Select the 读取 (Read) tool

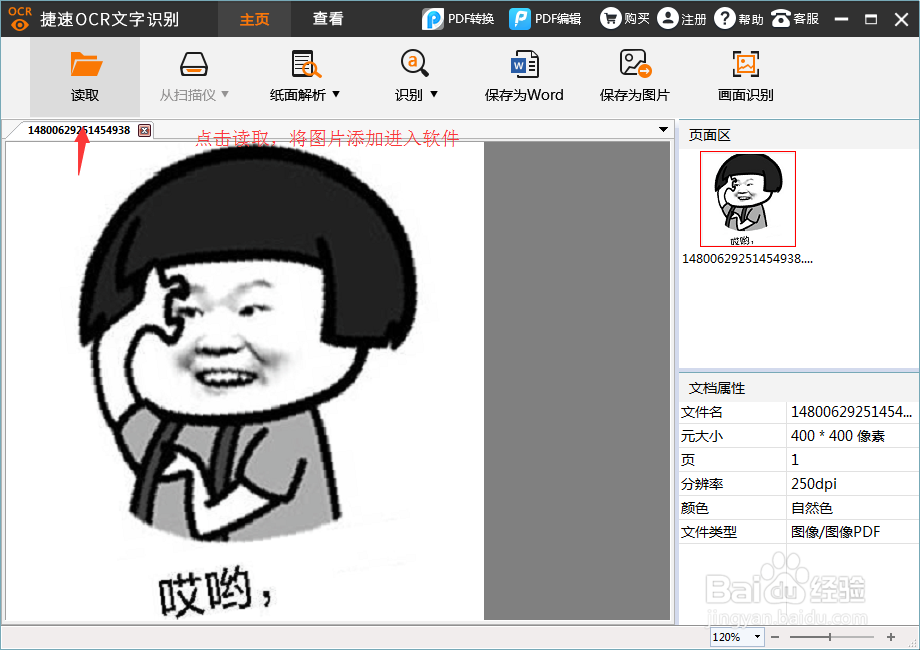85,75
